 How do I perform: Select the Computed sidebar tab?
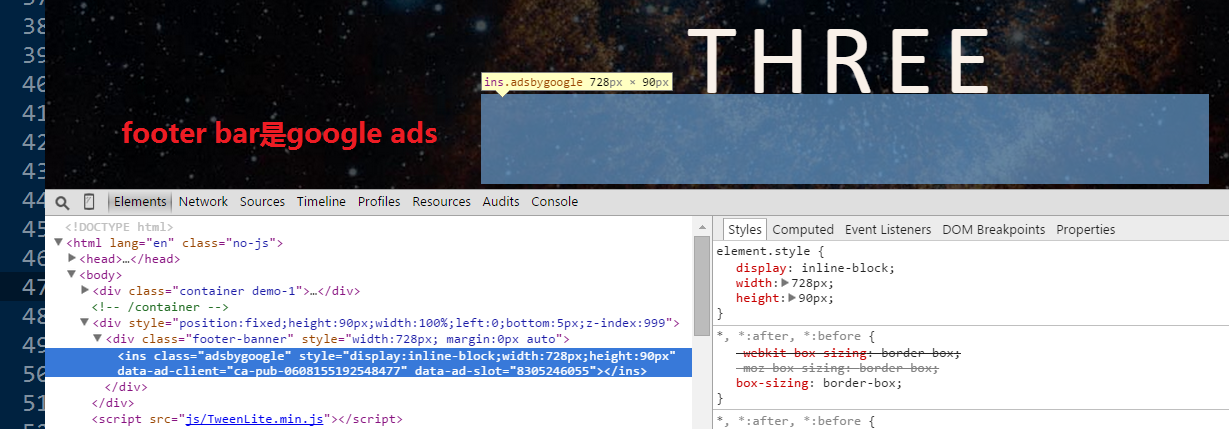tap(803, 230)
